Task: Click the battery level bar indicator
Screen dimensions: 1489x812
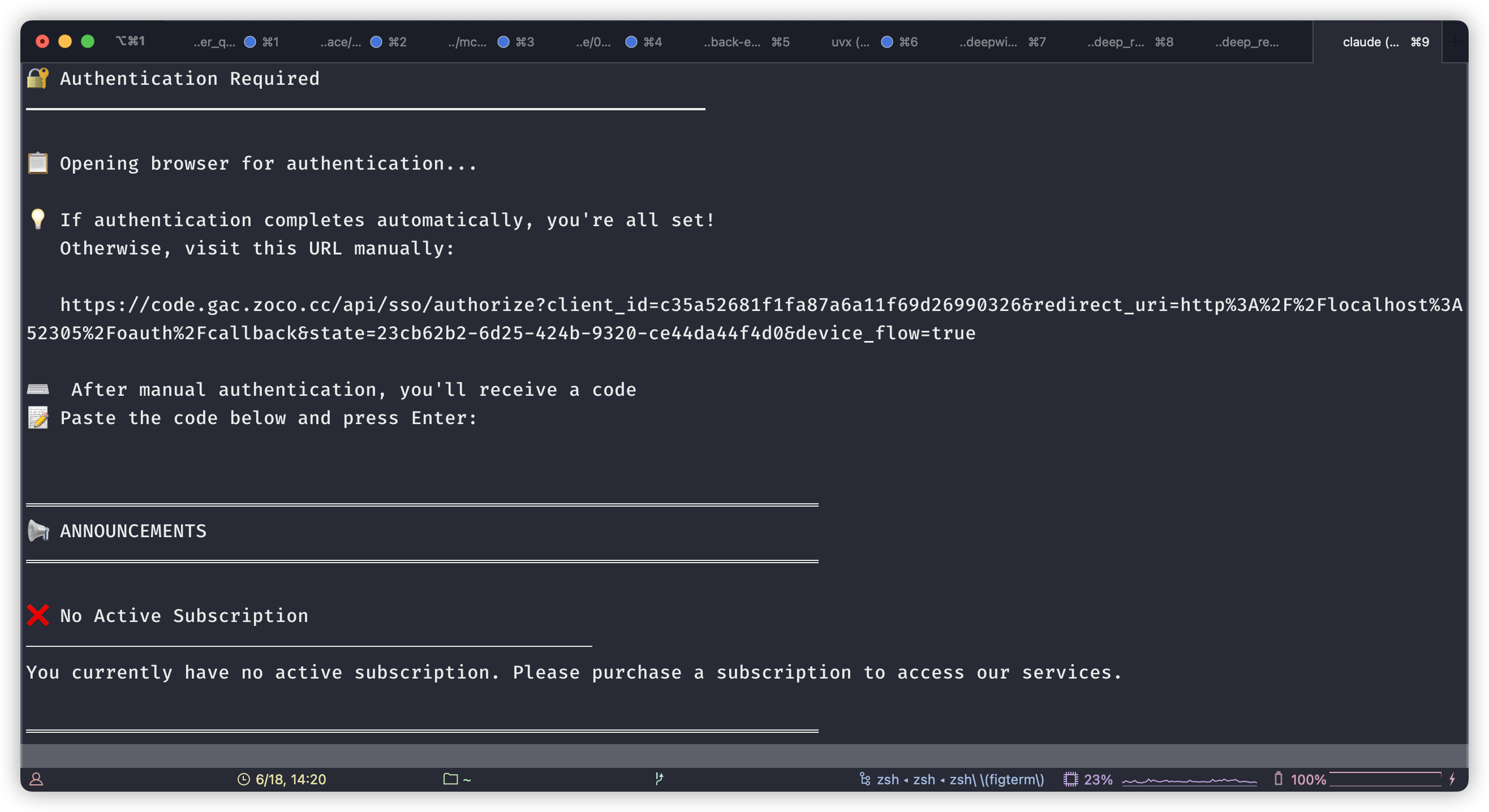Action: click(x=1385, y=779)
